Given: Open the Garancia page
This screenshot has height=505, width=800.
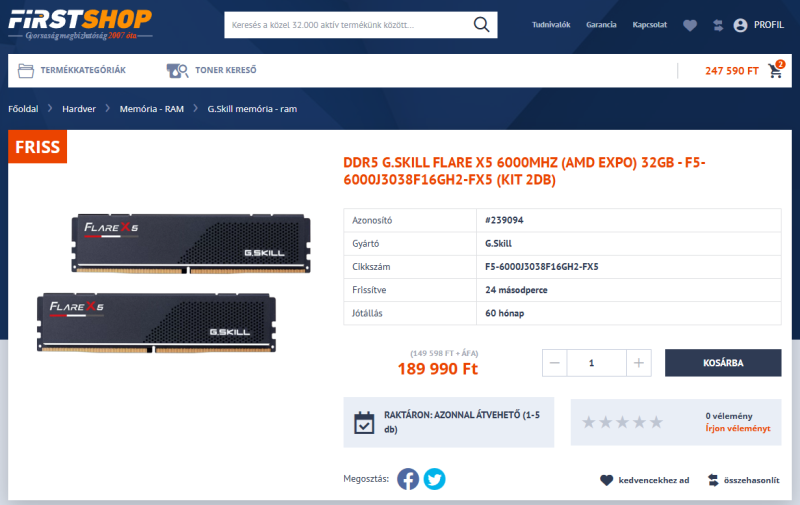Looking at the screenshot, I should click(x=601, y=24).
